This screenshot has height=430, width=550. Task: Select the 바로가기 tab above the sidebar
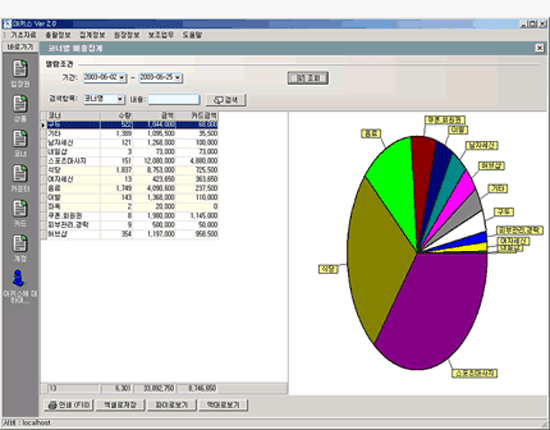[20, 47]
